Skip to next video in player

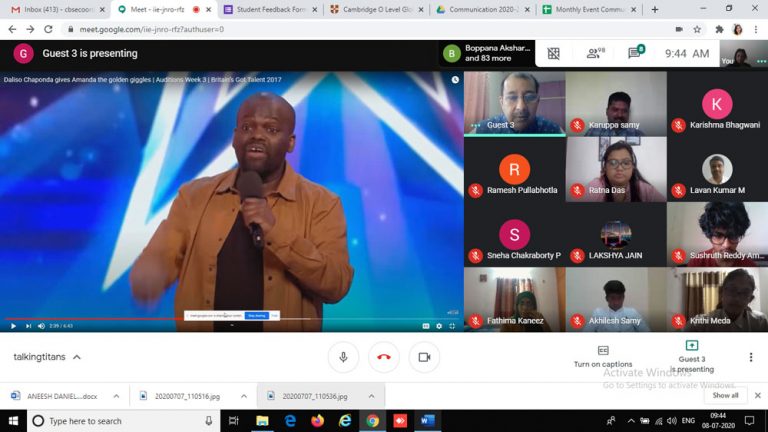pos(28,326)
